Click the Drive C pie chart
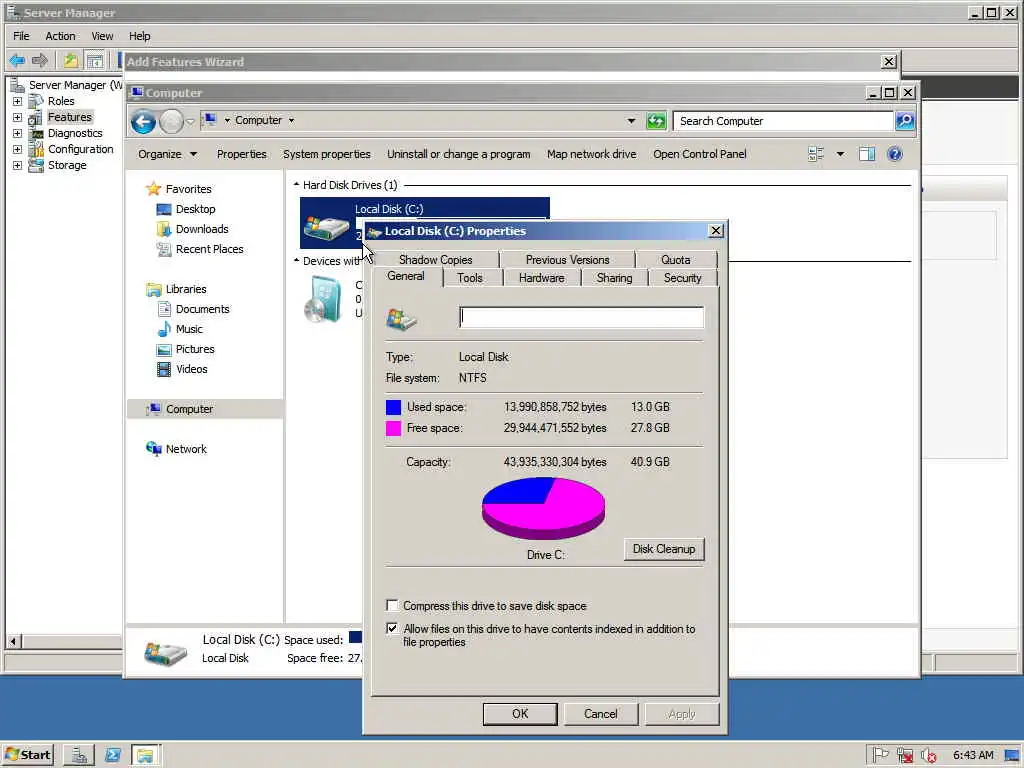The height and width of the screenshot is (768, 1024). pos(543,508)
